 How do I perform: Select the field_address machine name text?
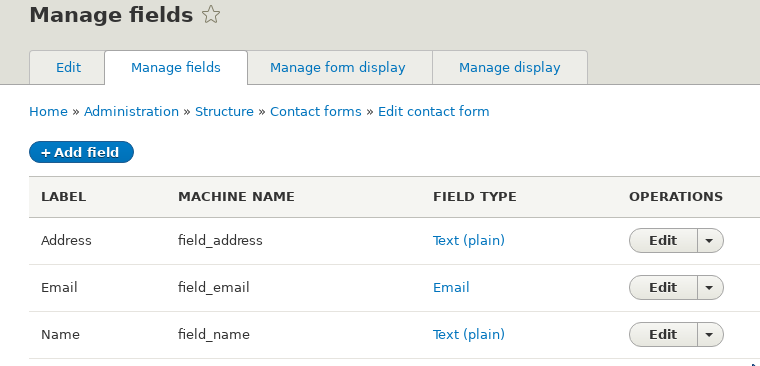tap(220, 240)
